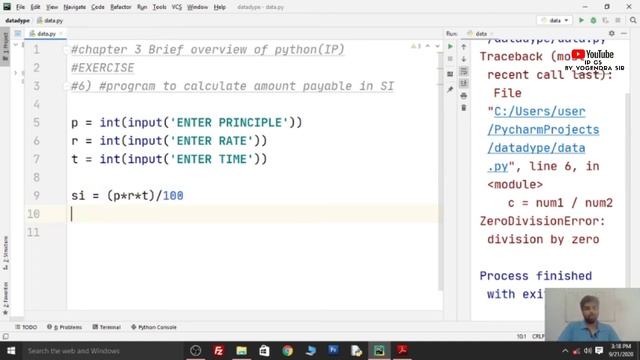Image resolution: width=640 pixels, height=360 pixels.
Task: Toggle the Structure tool window side tab
Action: [x=5, y=253]
